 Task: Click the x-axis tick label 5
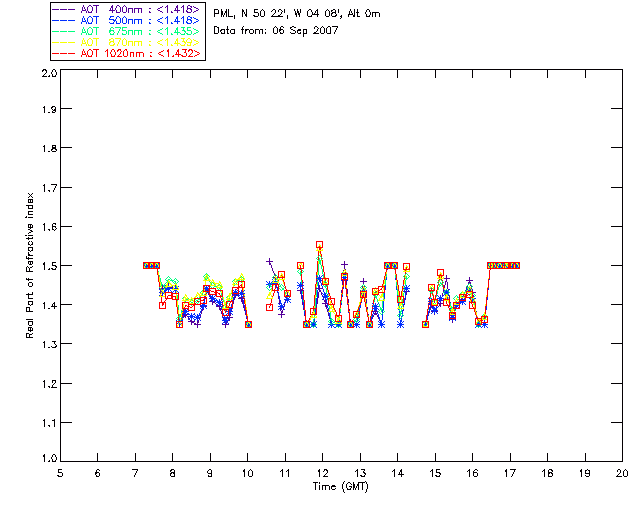pyautogui.click(x=60, y=473)
